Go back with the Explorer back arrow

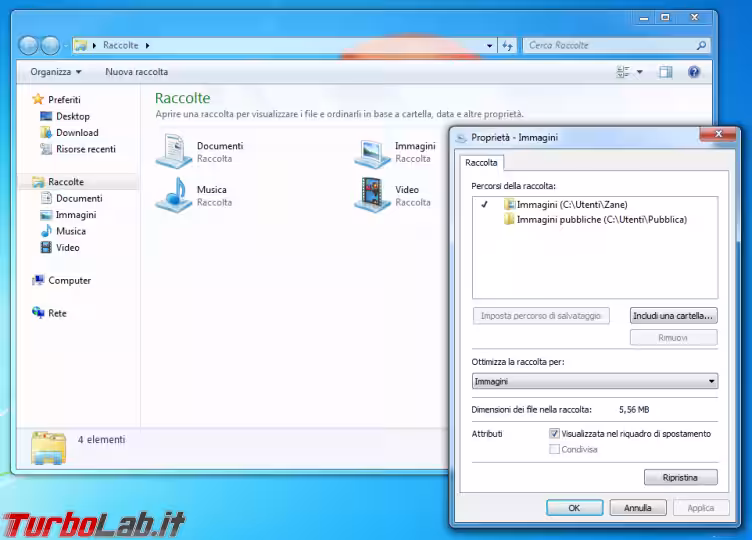(x=29, y=46)
